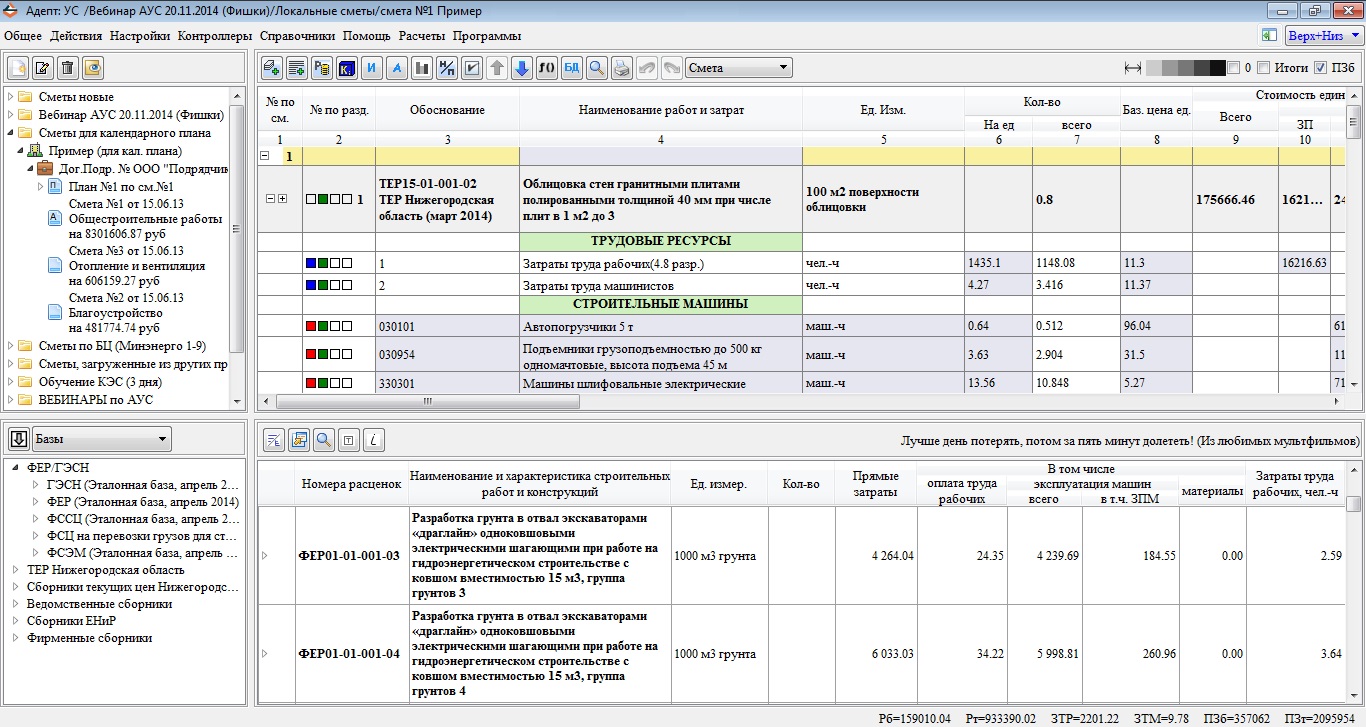Click the width arrows icon beside grey scale
This screenshot has height=727, width=1366.
[1133, 68]
